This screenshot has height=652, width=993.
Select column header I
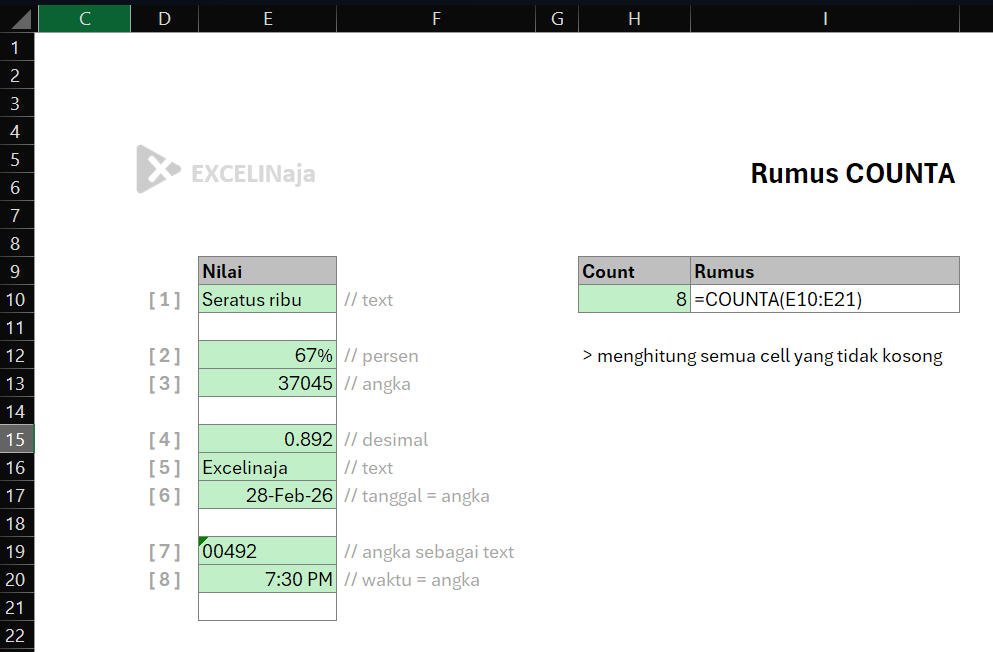point(824,18)
